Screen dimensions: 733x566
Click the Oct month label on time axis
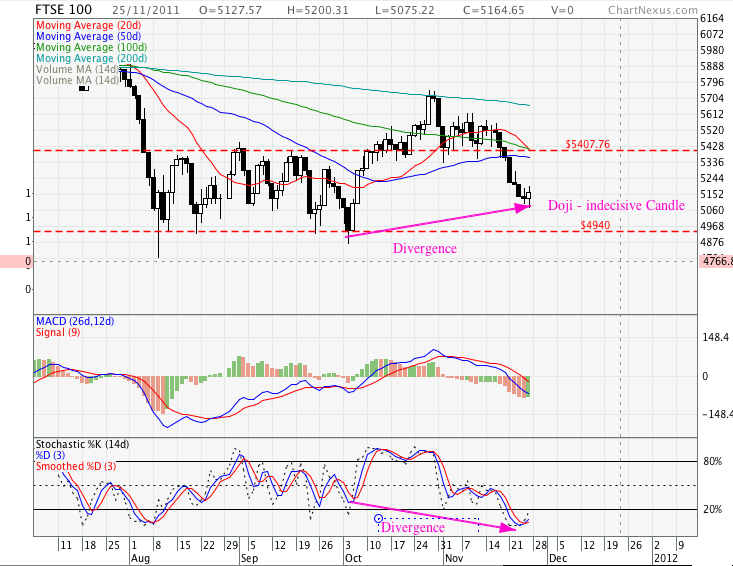[x=353, y=558]
